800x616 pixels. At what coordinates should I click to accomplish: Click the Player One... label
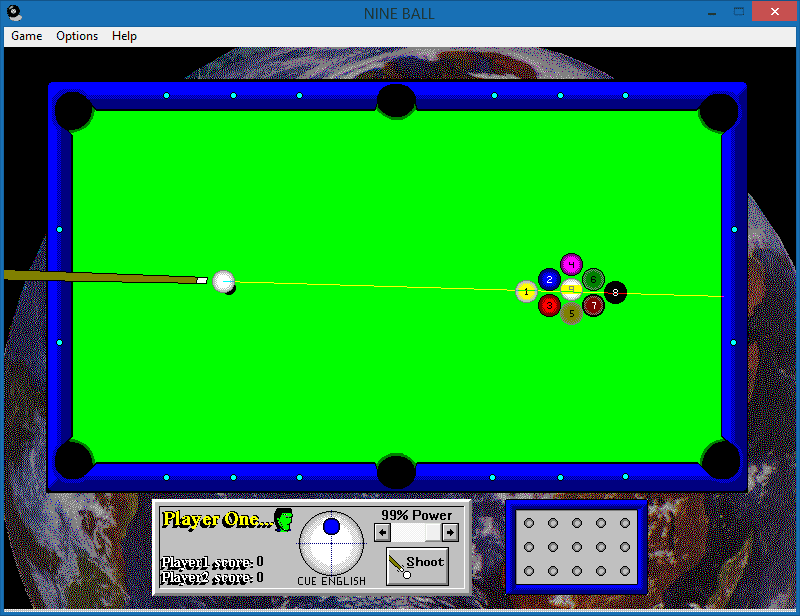click(x=217, y=520)
